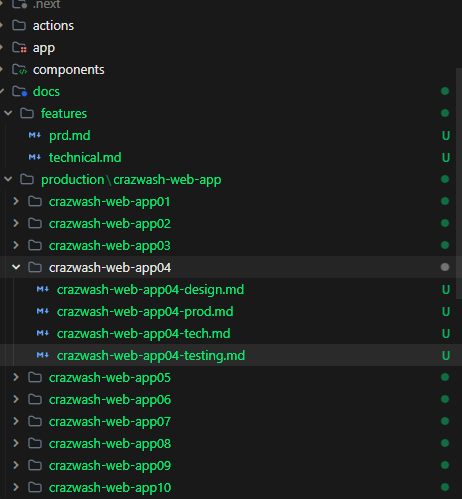
Task: Collapse the features folder chevron
Action: coord(8,113)
